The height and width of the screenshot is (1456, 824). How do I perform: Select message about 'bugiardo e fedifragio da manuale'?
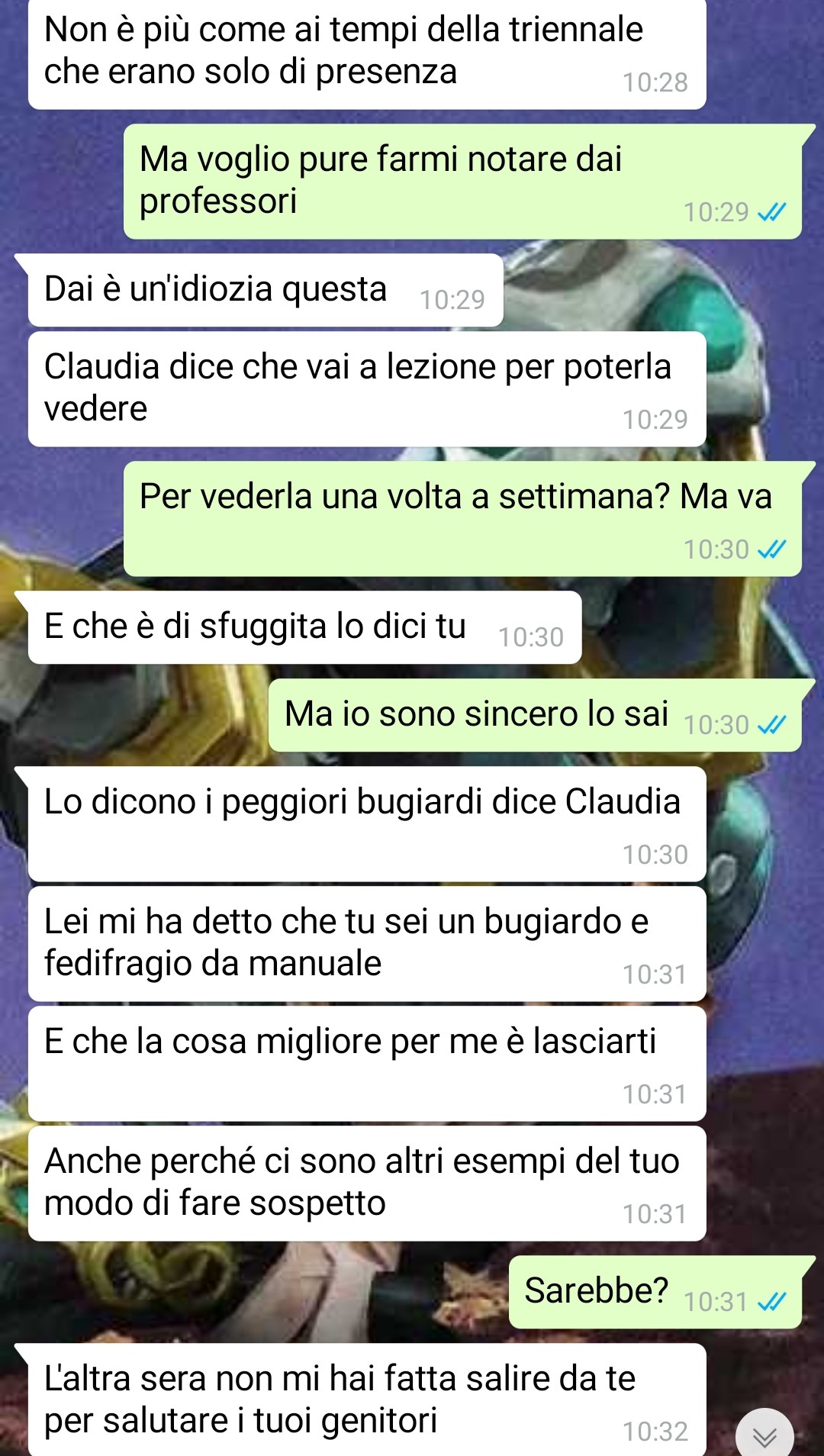(x=367, y=944)
